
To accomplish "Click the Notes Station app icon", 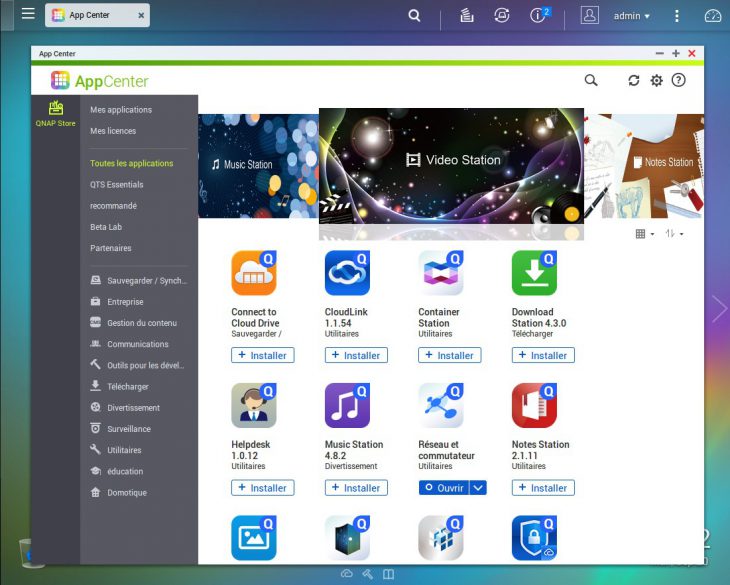I will click(x=534, y=406).
